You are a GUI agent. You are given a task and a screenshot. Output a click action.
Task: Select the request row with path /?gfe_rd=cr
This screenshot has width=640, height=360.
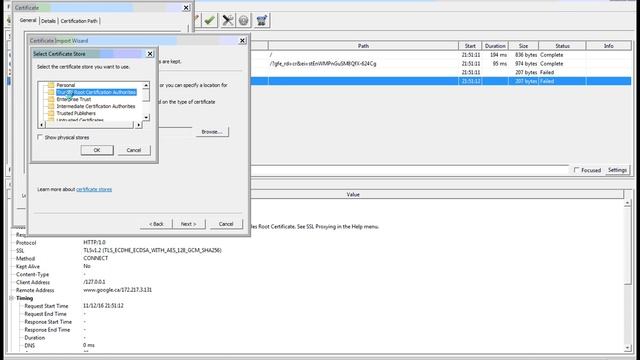point(441,64)
